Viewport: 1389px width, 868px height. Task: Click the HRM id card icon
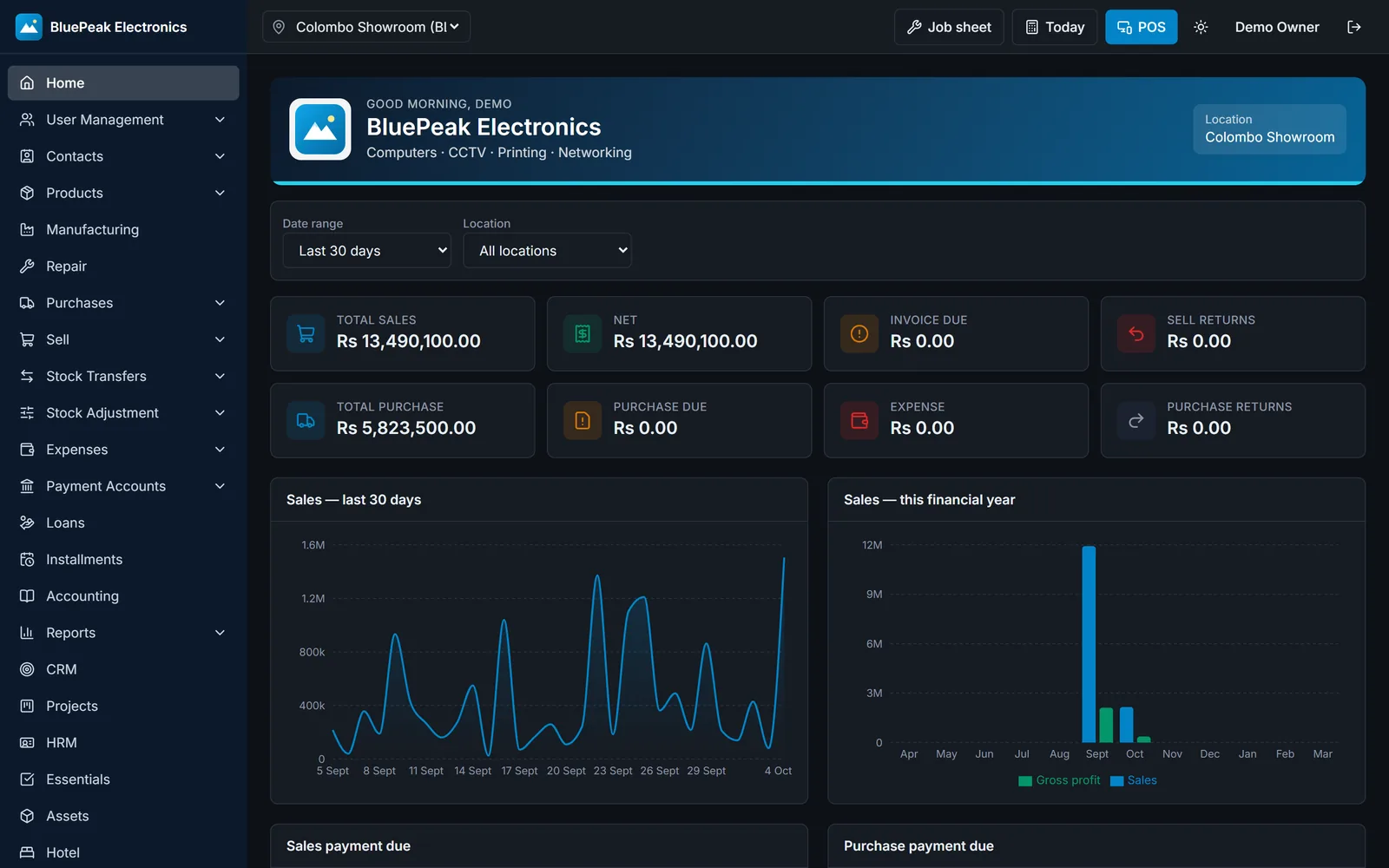click(27, 743)
